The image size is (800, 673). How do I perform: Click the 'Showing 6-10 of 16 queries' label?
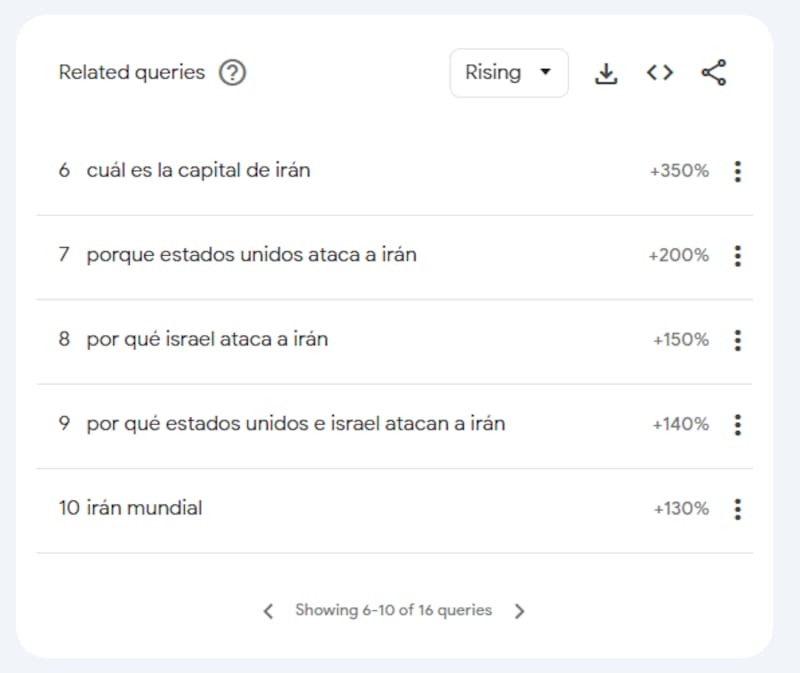pyautogui.click(x=393, y=610)
